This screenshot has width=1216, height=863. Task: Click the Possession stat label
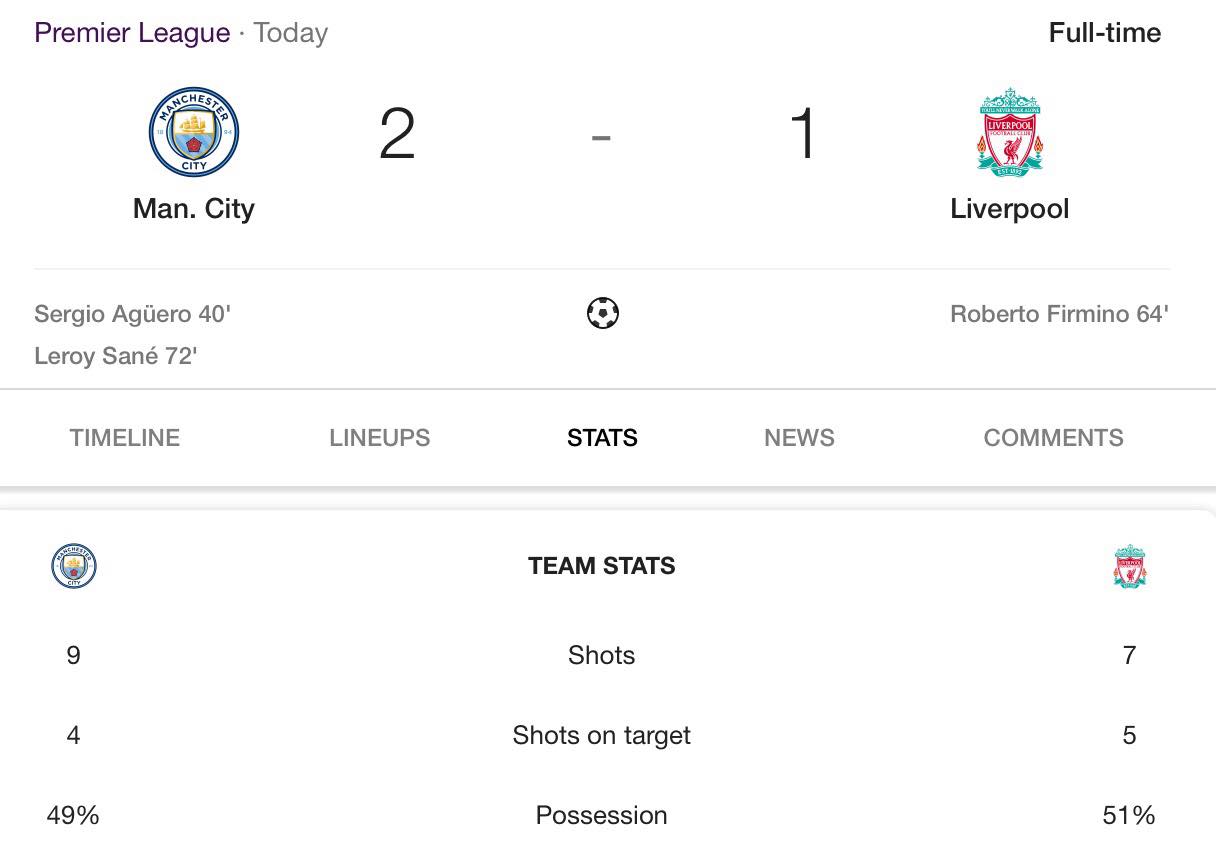(x=602, y=815)
